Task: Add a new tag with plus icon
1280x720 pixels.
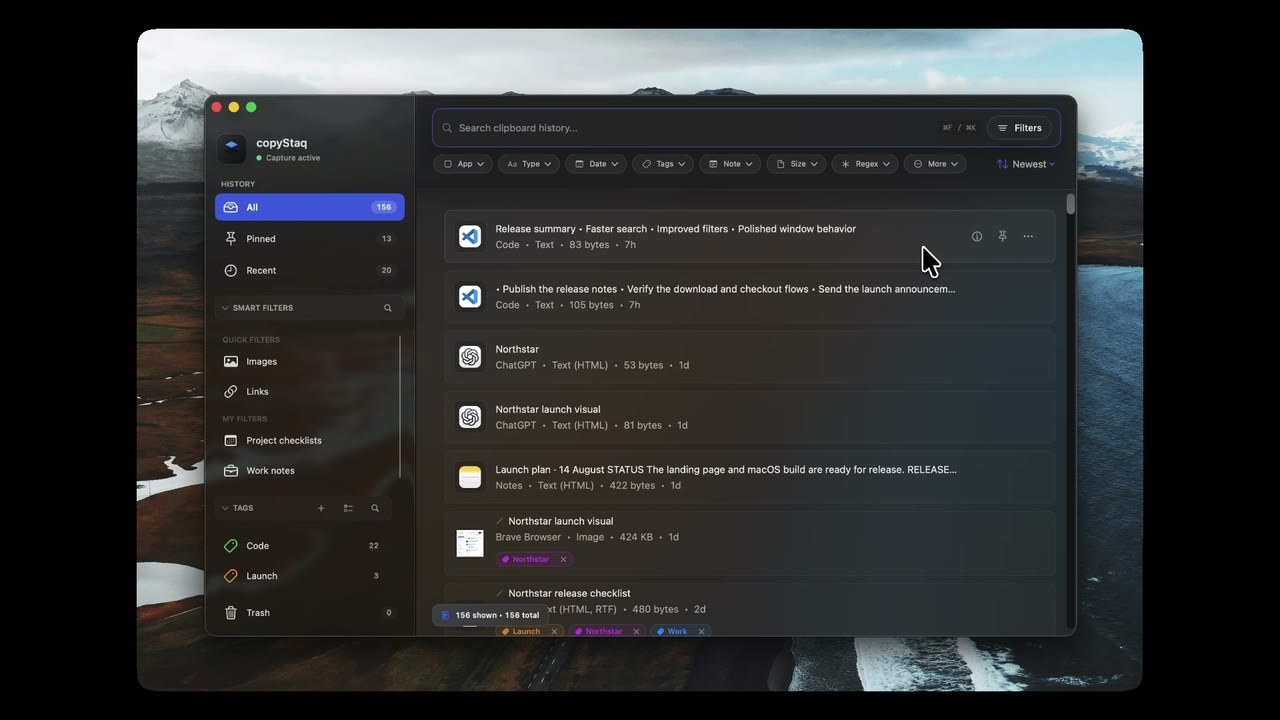Action: pyautogui.click(x=321, y=508)
